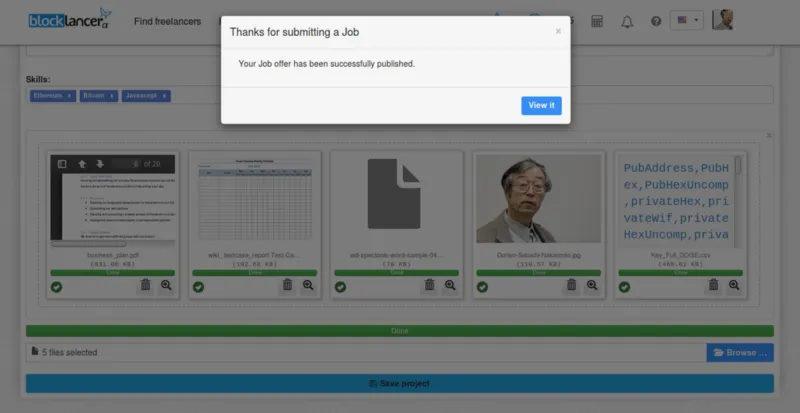
Task: Delete wiki_testcase_report file with trash icon
Action: (288, 285)
